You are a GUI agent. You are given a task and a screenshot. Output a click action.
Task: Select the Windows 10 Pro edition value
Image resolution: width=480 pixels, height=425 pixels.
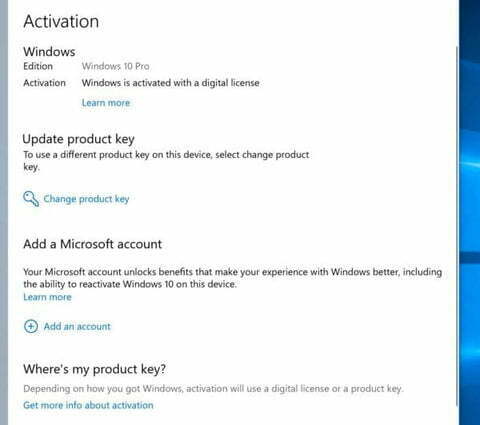pos(116,66)
